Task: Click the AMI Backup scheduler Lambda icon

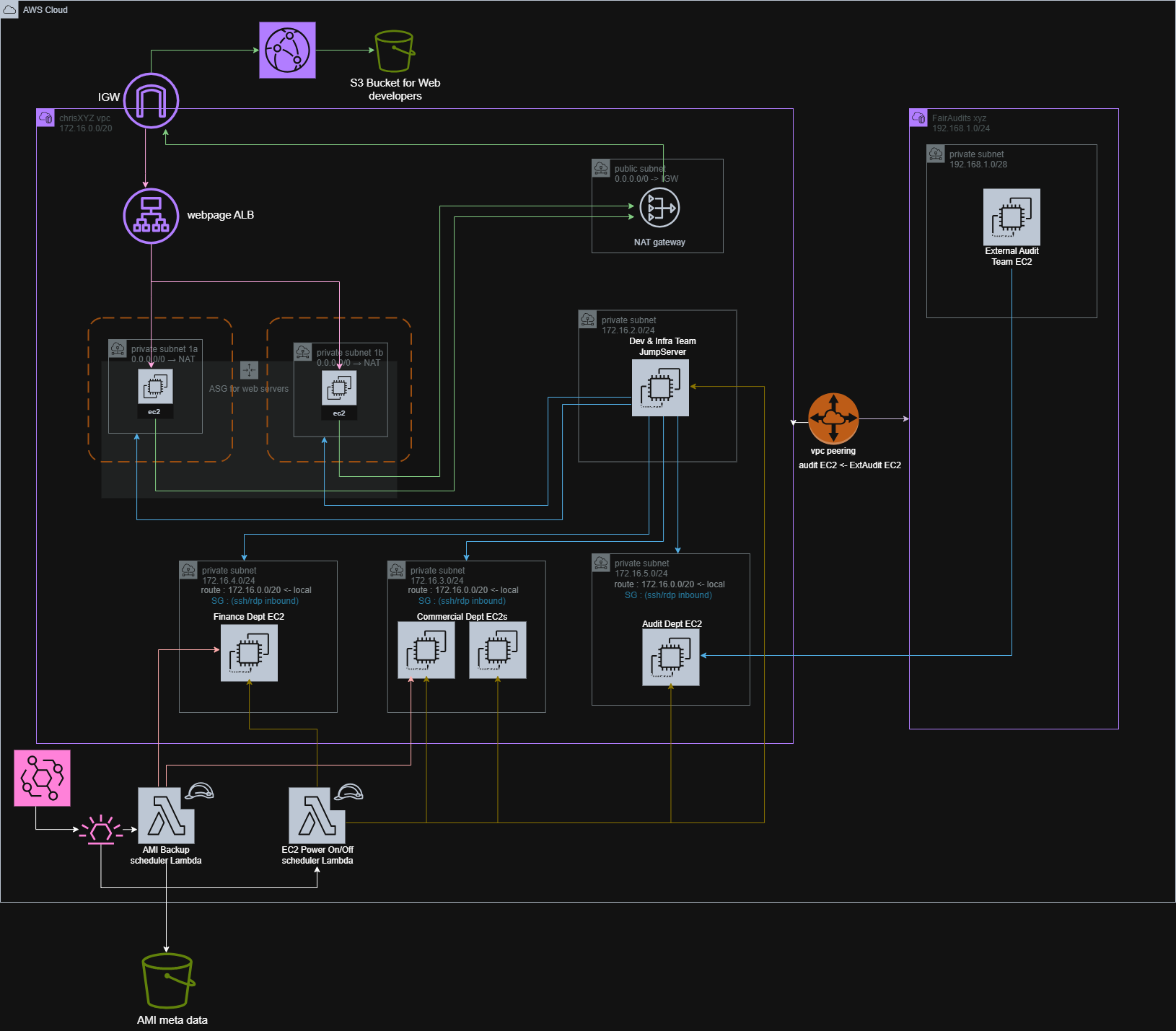Action: tap(166, 815)
